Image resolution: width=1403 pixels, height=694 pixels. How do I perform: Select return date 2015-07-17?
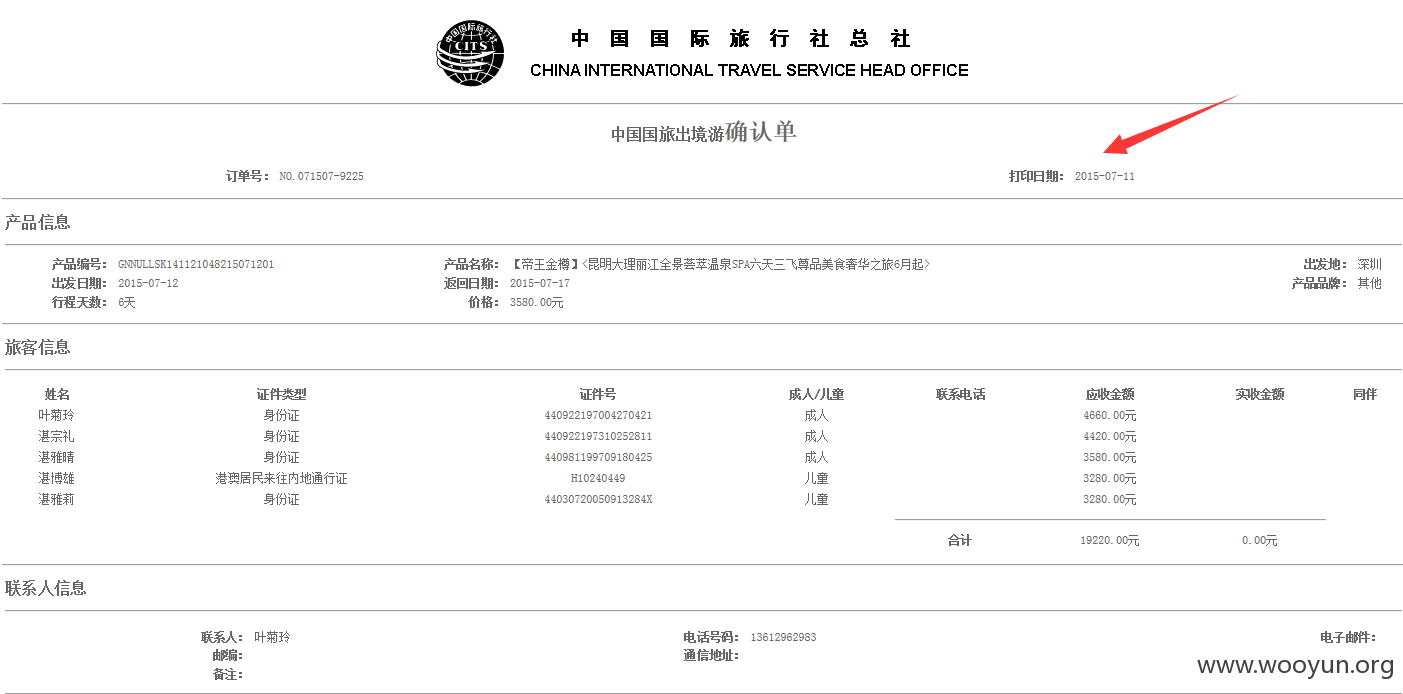(540, 283)
